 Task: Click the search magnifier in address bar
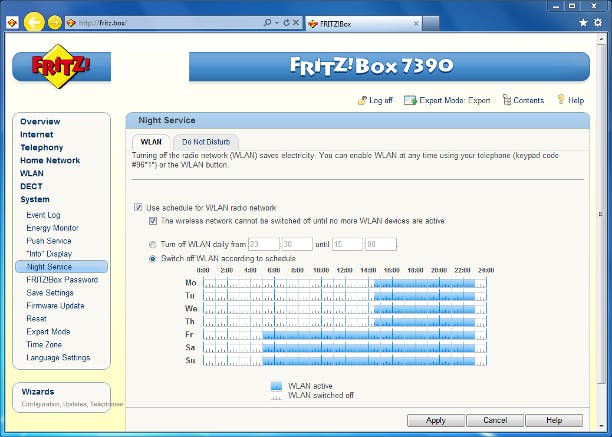pos(267,23)
